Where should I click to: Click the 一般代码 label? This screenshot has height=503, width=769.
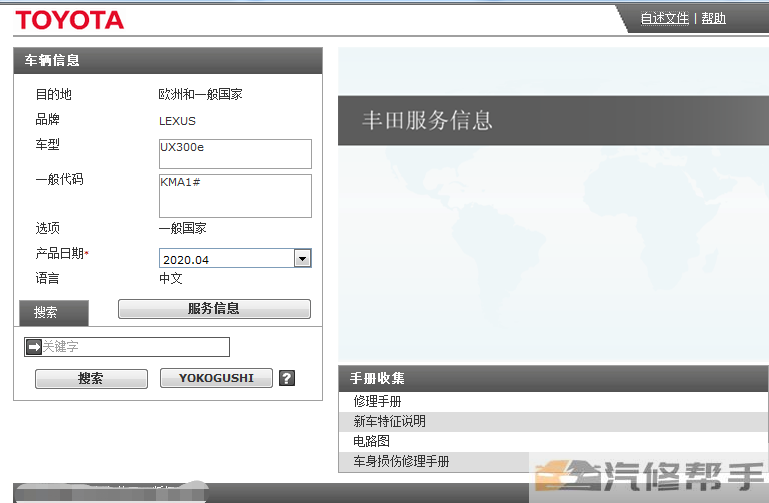tap(59, 179)
